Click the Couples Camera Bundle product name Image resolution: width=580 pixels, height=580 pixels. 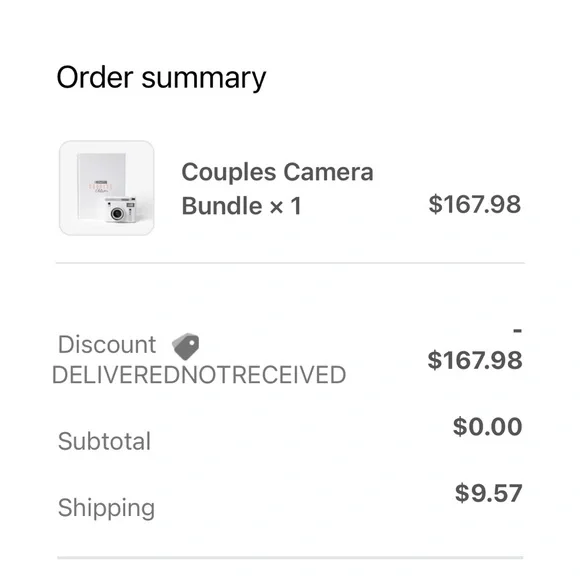(x=277, y=189)
